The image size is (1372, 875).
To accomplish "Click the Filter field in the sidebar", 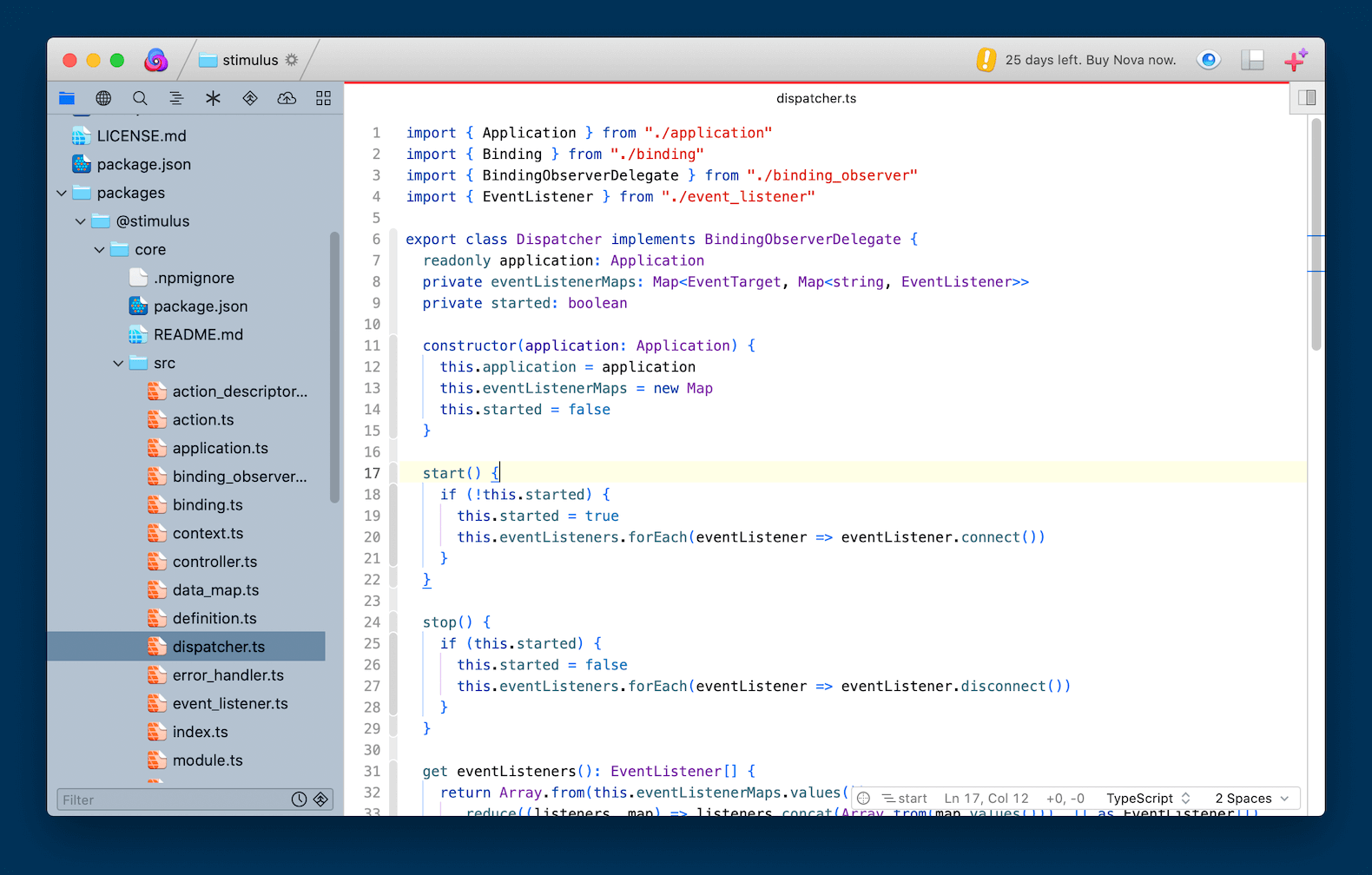I will pyautogui.click(x=174, y=799).
